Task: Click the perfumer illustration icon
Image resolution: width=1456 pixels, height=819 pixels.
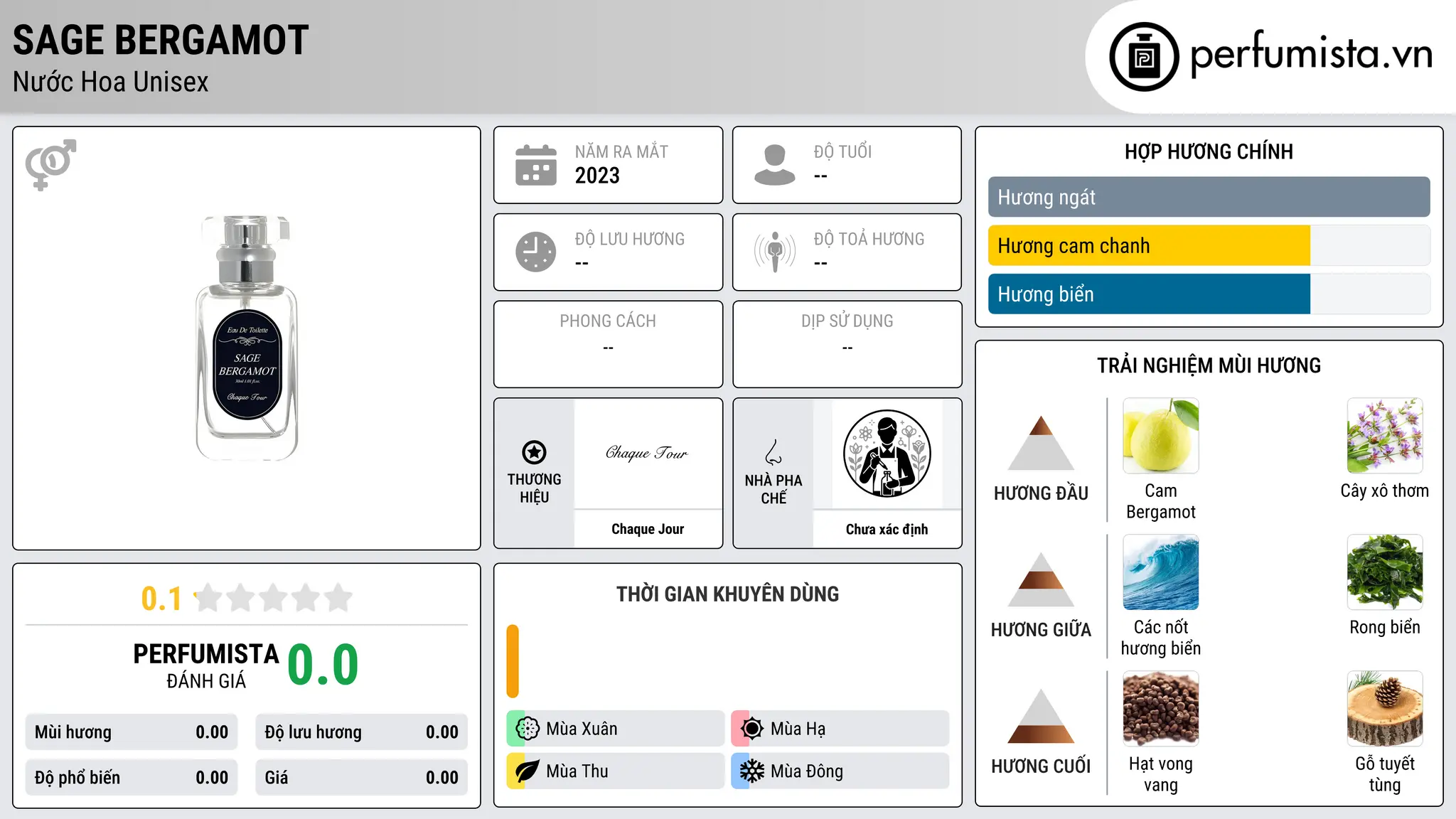Action: click(887, 454)
